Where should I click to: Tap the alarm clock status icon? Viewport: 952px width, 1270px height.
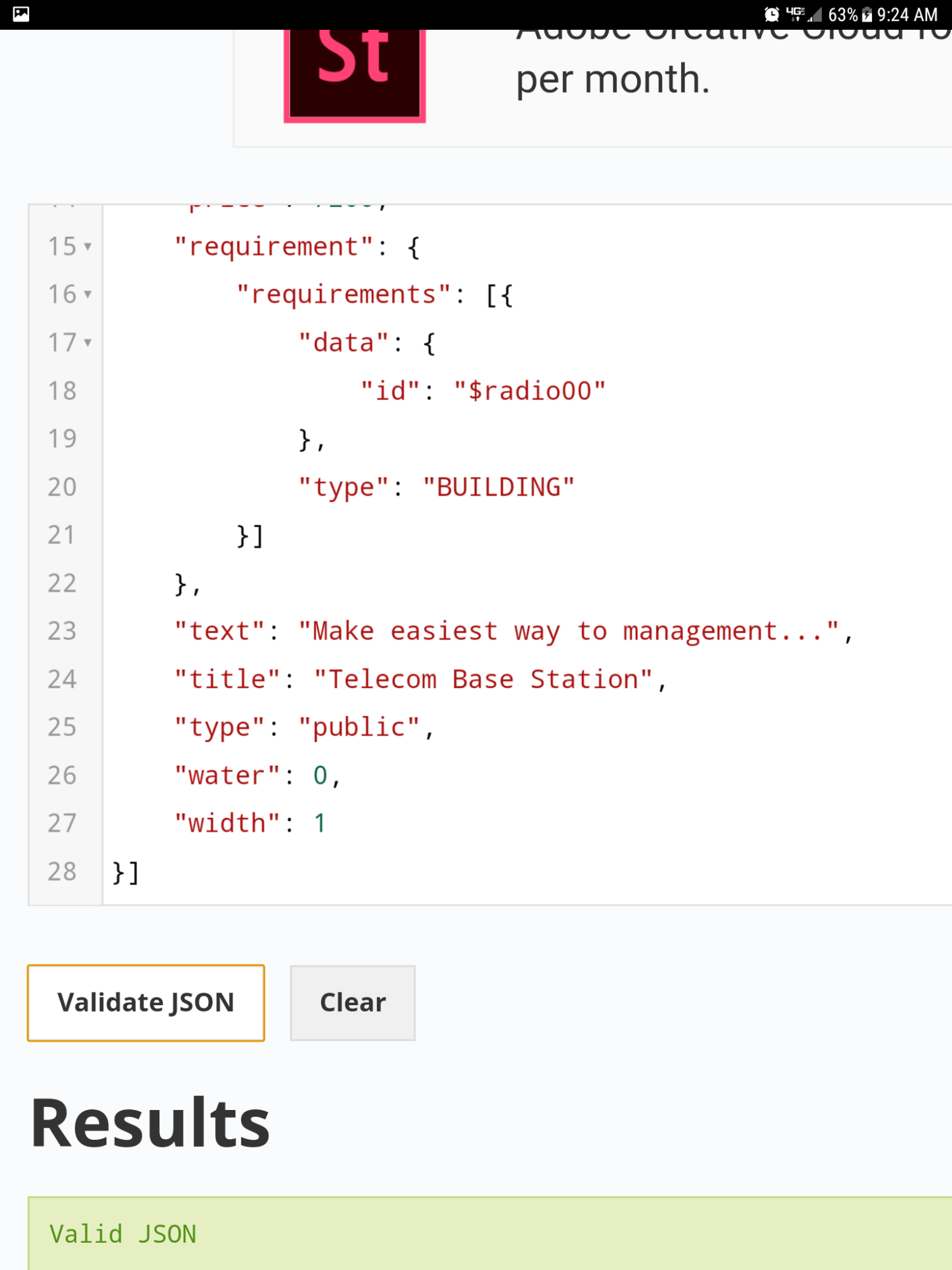772,14
